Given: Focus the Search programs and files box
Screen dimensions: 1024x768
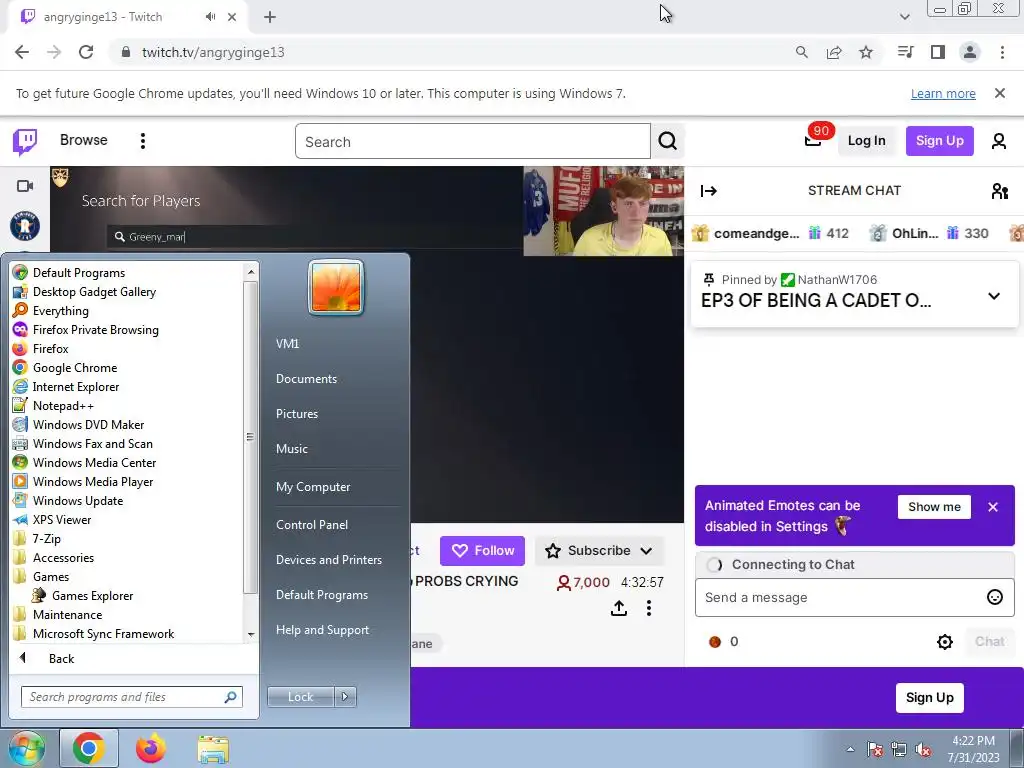Looking at the screenshot, I should pyautogui.click(x=131, y=697).
